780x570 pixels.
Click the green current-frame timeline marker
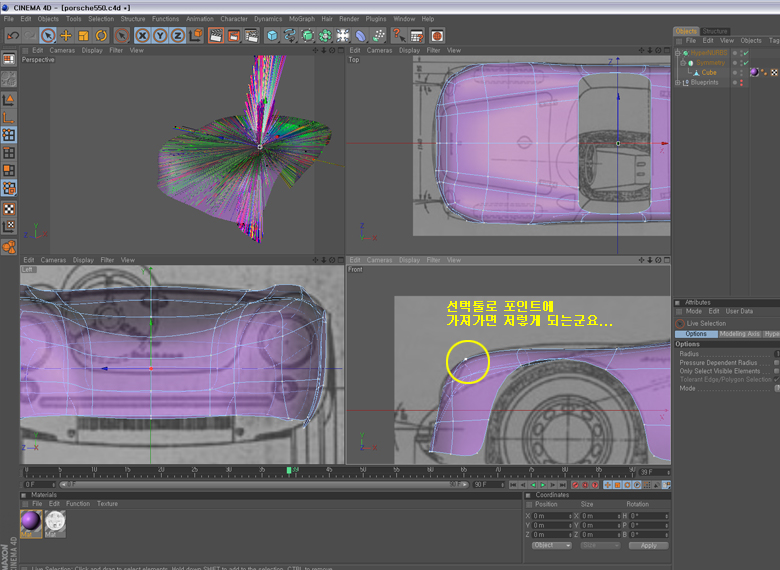pos(289,470)
